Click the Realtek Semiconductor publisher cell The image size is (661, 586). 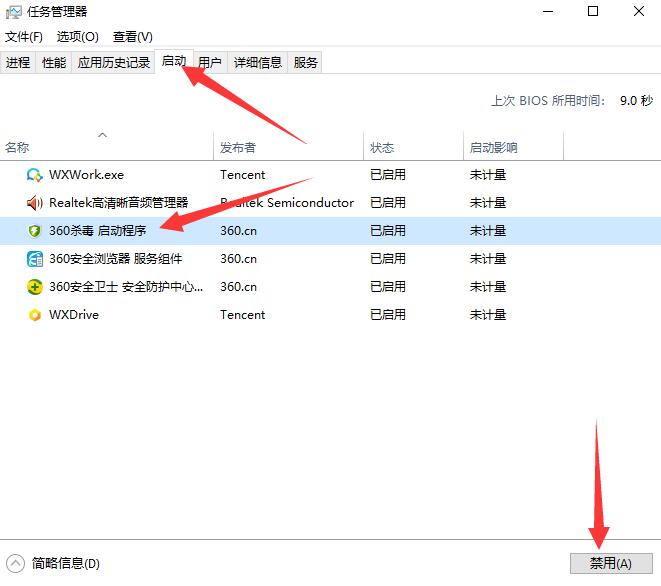[x=287, y=203]
